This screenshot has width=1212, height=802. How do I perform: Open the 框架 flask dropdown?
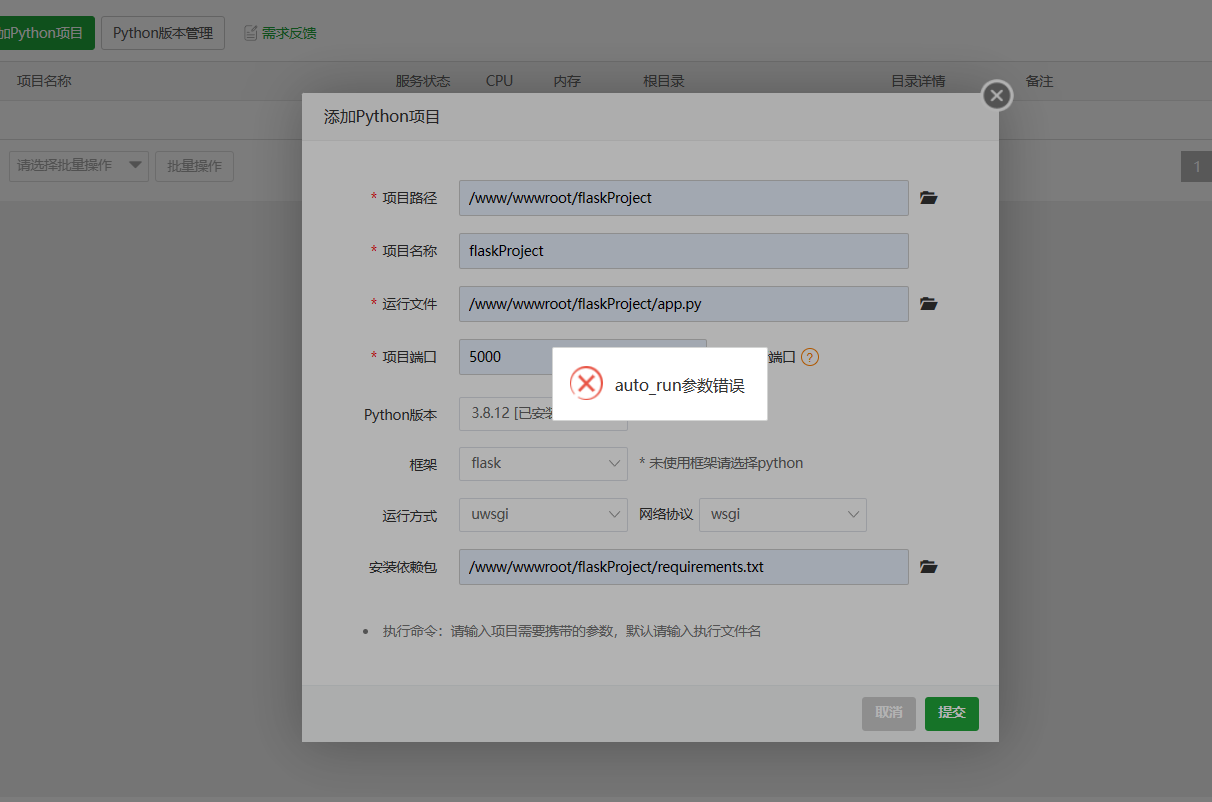[x=543, y=463]
